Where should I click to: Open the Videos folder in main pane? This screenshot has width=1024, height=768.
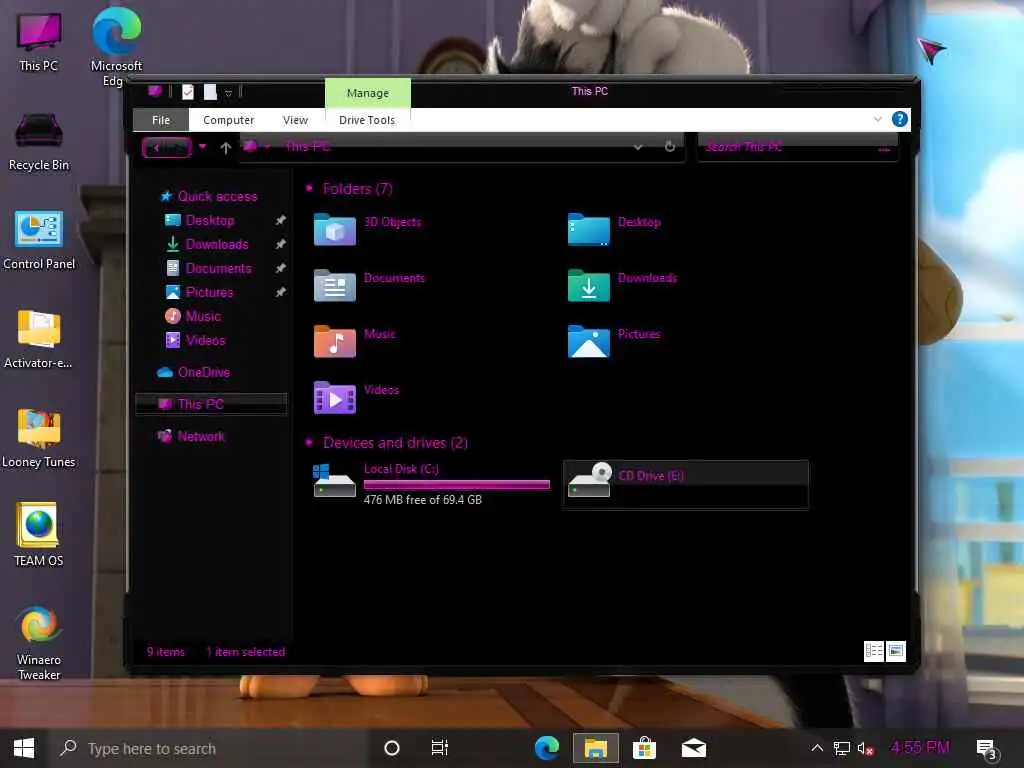pyautogui.click(x=356, y=397)
